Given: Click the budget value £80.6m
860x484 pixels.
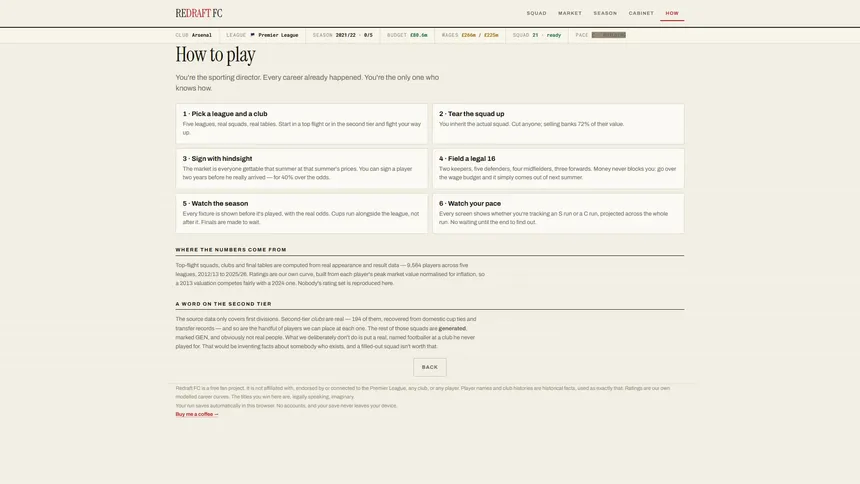Looking at the screenshot, I should tap(418, 35).
